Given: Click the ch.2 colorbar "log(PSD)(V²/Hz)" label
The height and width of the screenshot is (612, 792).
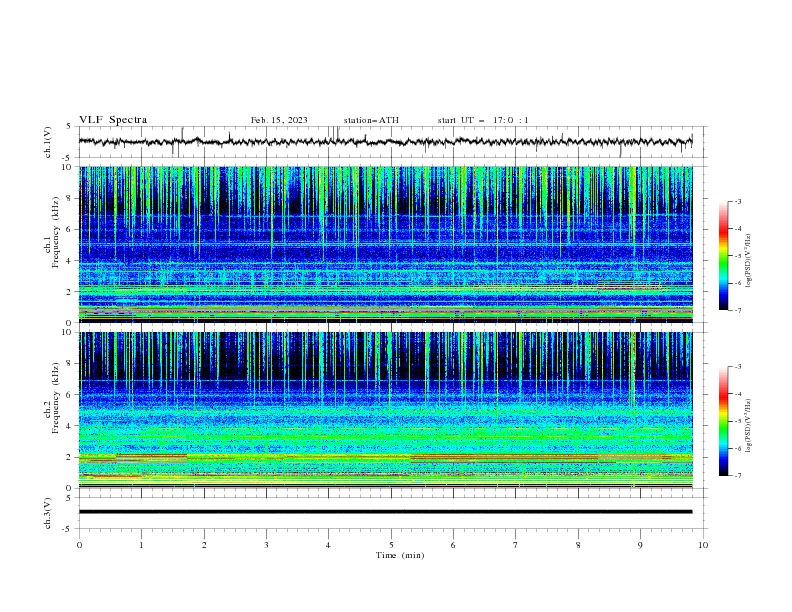Looking at the screenshot, I should click(749, 426).
